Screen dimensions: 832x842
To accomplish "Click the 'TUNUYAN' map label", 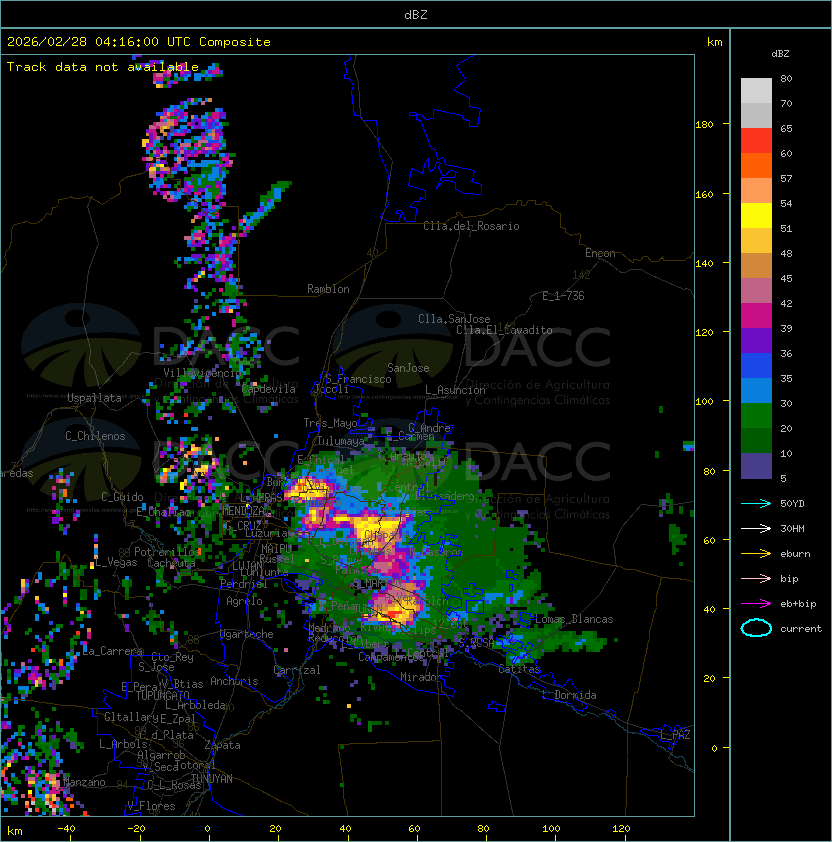I will click(212, 779).
